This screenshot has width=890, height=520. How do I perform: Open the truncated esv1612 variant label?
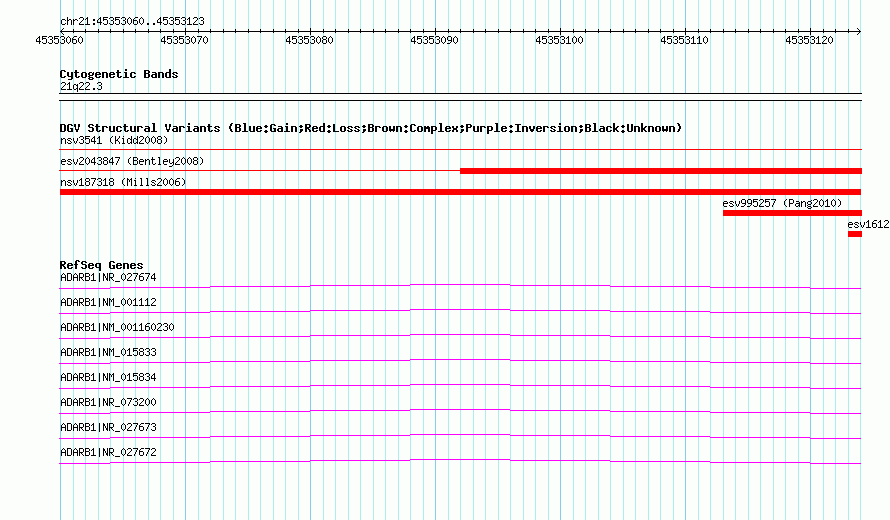click(x=868, y=224)
